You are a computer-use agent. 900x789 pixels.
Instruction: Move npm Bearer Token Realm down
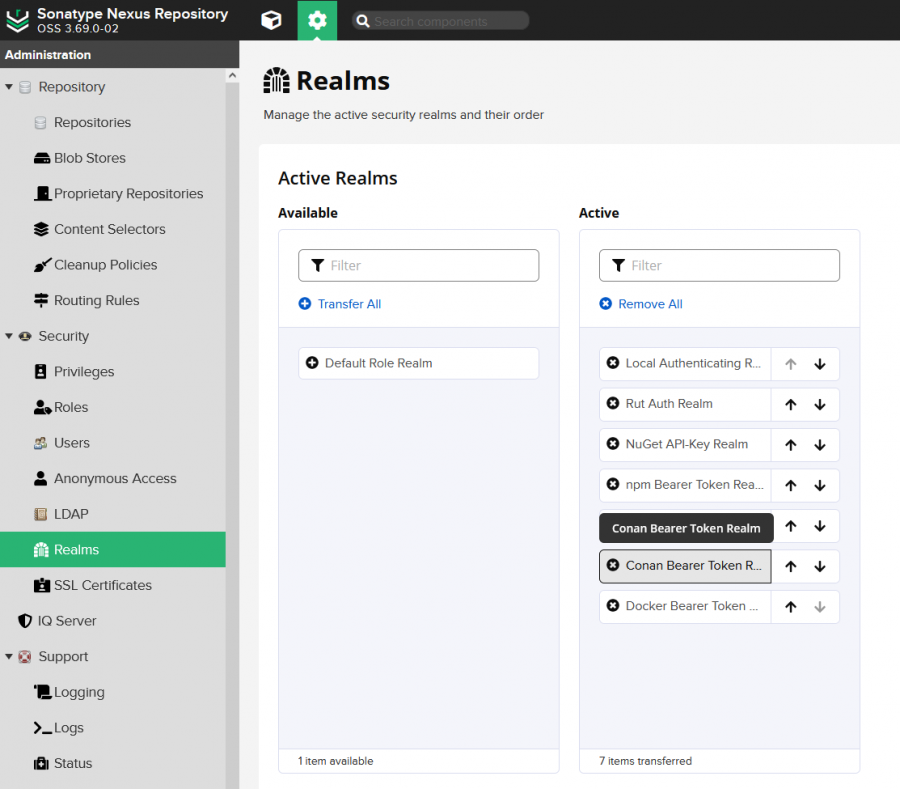(820, 485)
